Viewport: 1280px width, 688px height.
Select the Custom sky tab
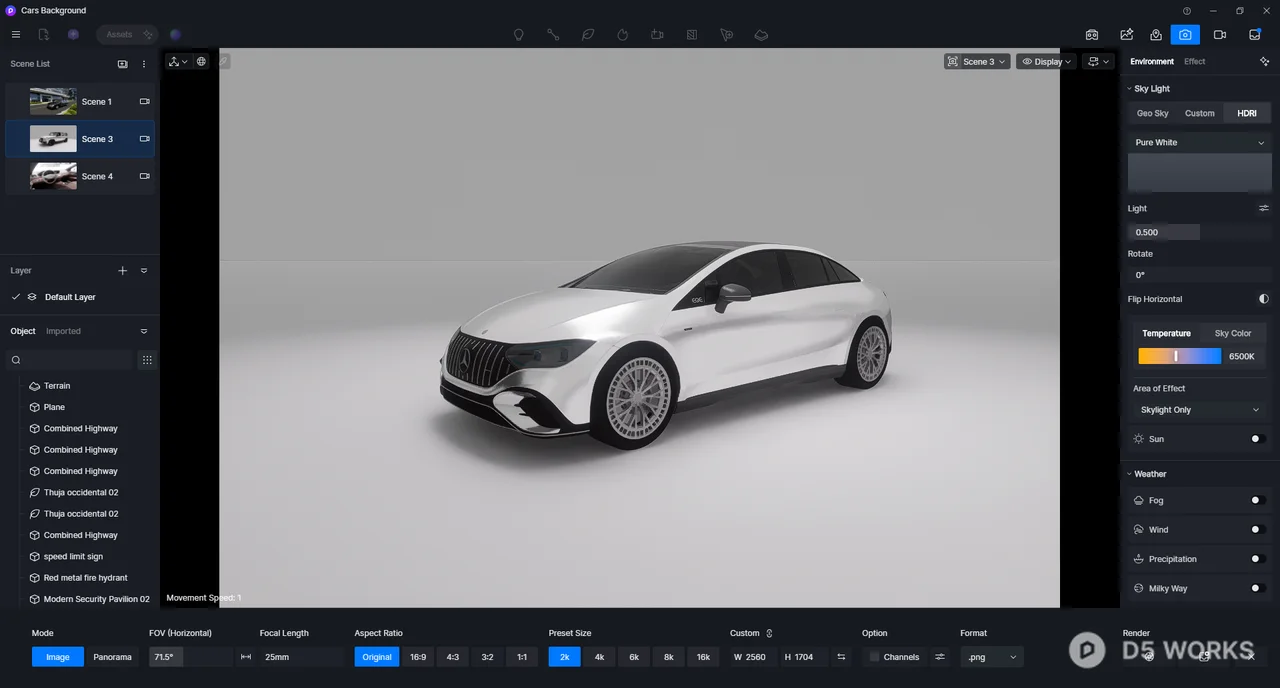pyautogui.click(x=1200, y=113)
